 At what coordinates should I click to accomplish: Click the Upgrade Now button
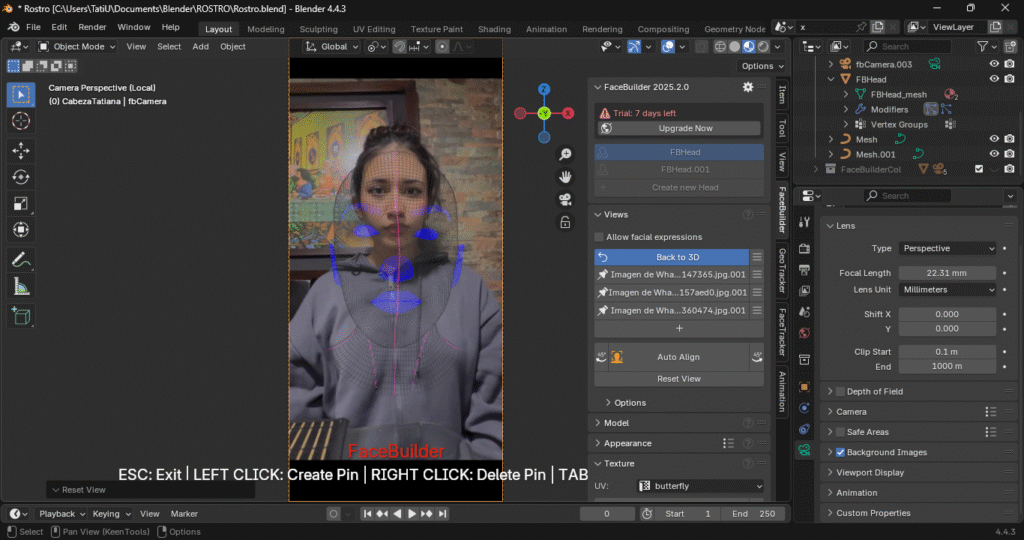685,128
